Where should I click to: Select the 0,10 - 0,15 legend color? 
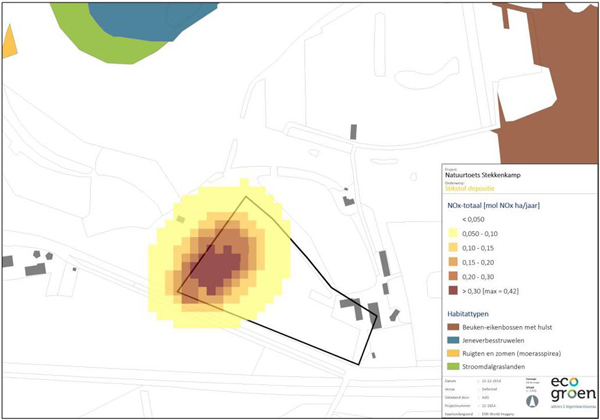(455, 245)
